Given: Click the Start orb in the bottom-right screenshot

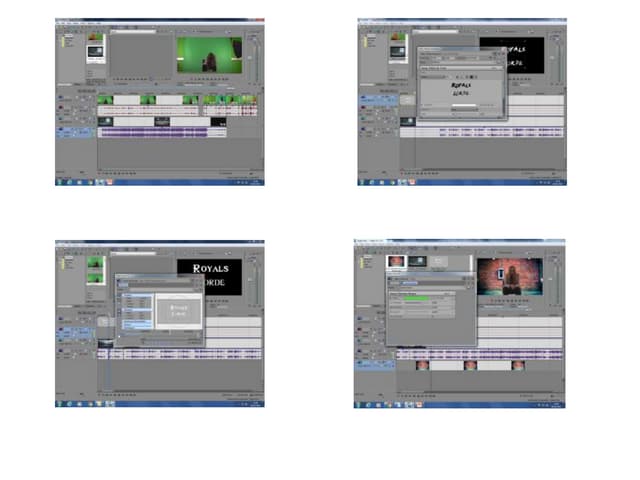Looking at the screenshot, I should point(359,405).
